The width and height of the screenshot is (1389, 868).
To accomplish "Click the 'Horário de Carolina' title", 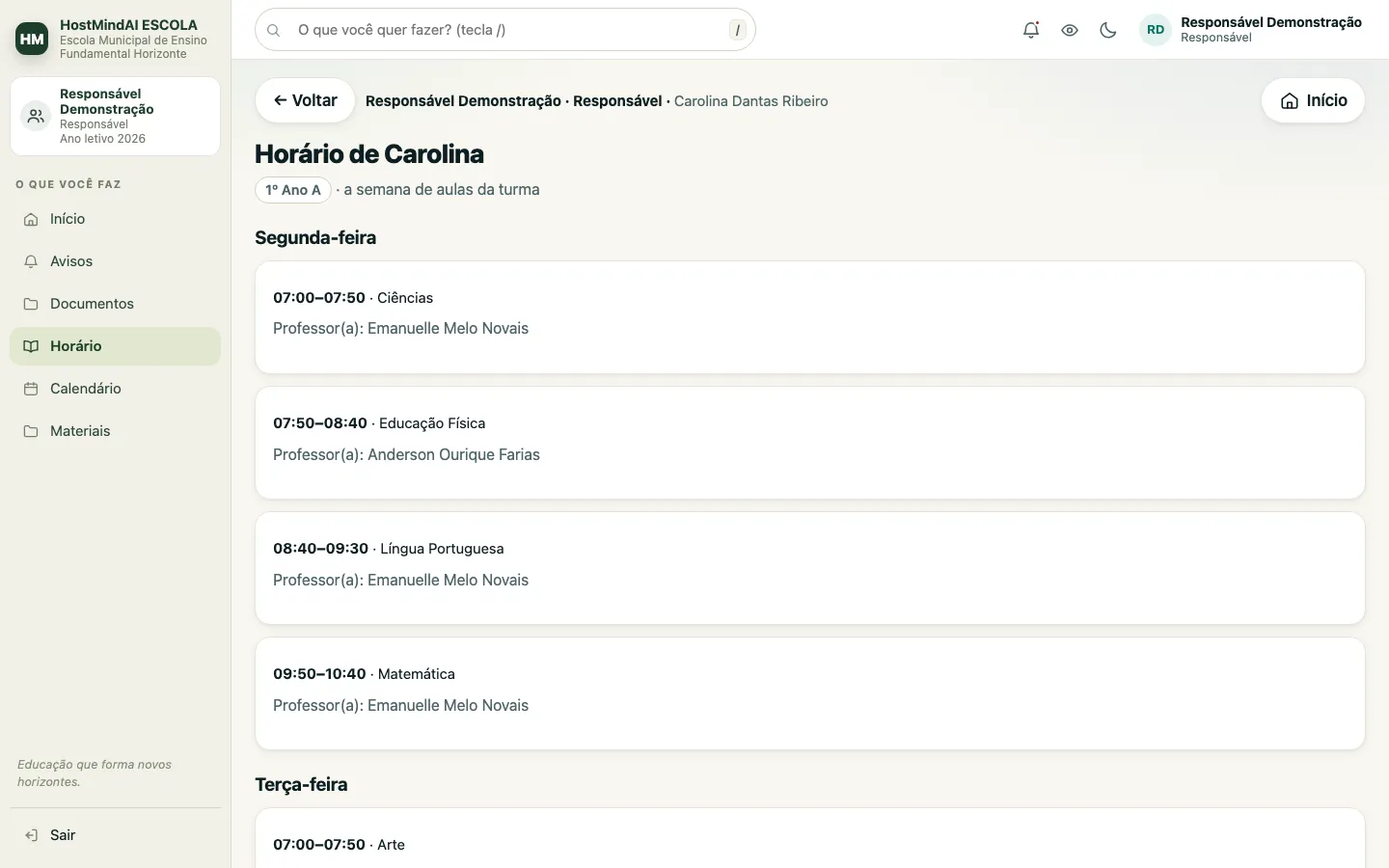I will (369, 154).
